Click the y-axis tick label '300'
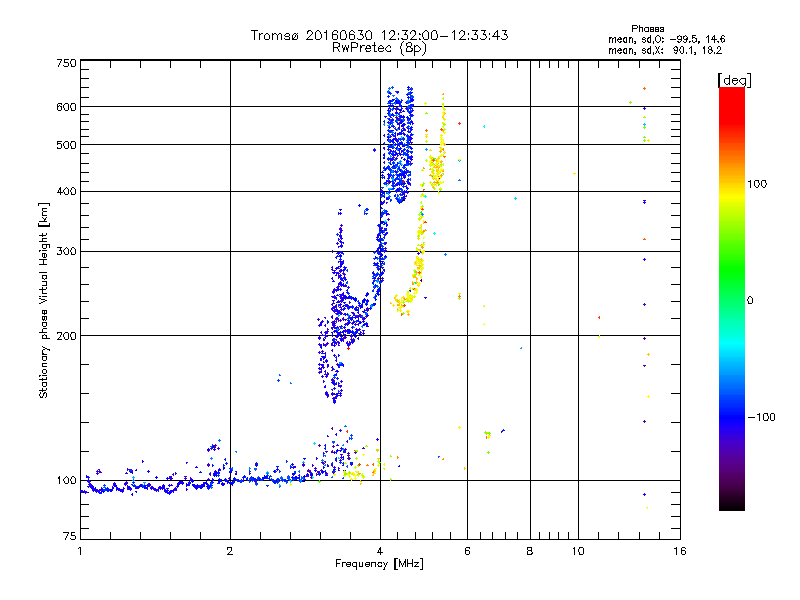This screenshot has width=800, height=600. [66, 252]
